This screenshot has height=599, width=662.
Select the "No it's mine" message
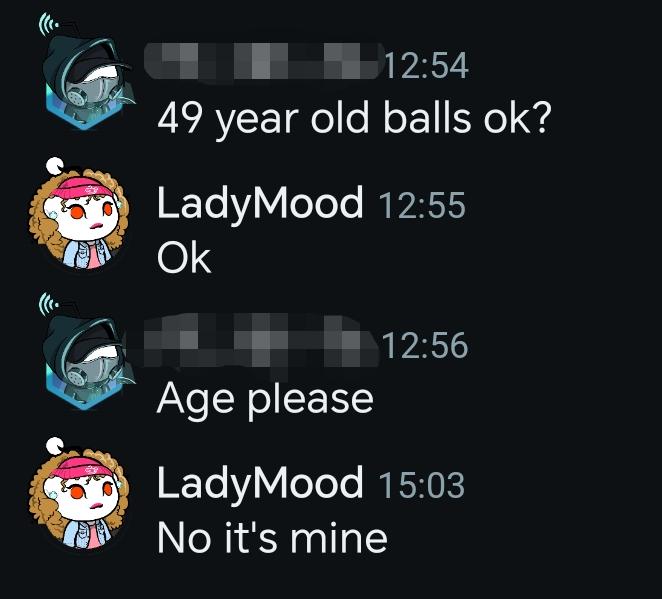tap(272, 537)
